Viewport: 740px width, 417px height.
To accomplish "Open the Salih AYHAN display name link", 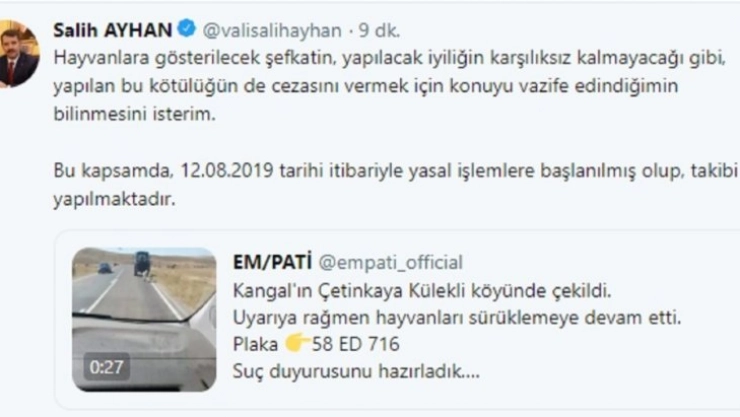I will [x=113, y=30].
